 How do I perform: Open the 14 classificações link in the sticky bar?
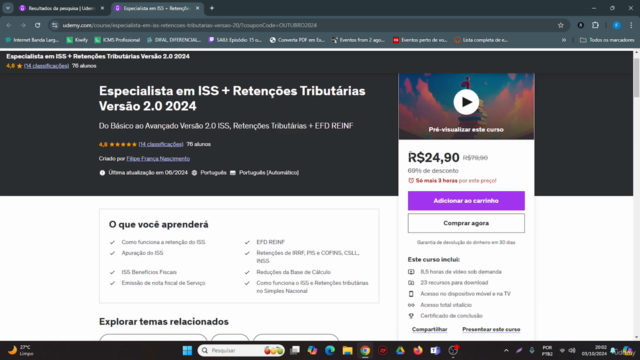tap(46, 66)
